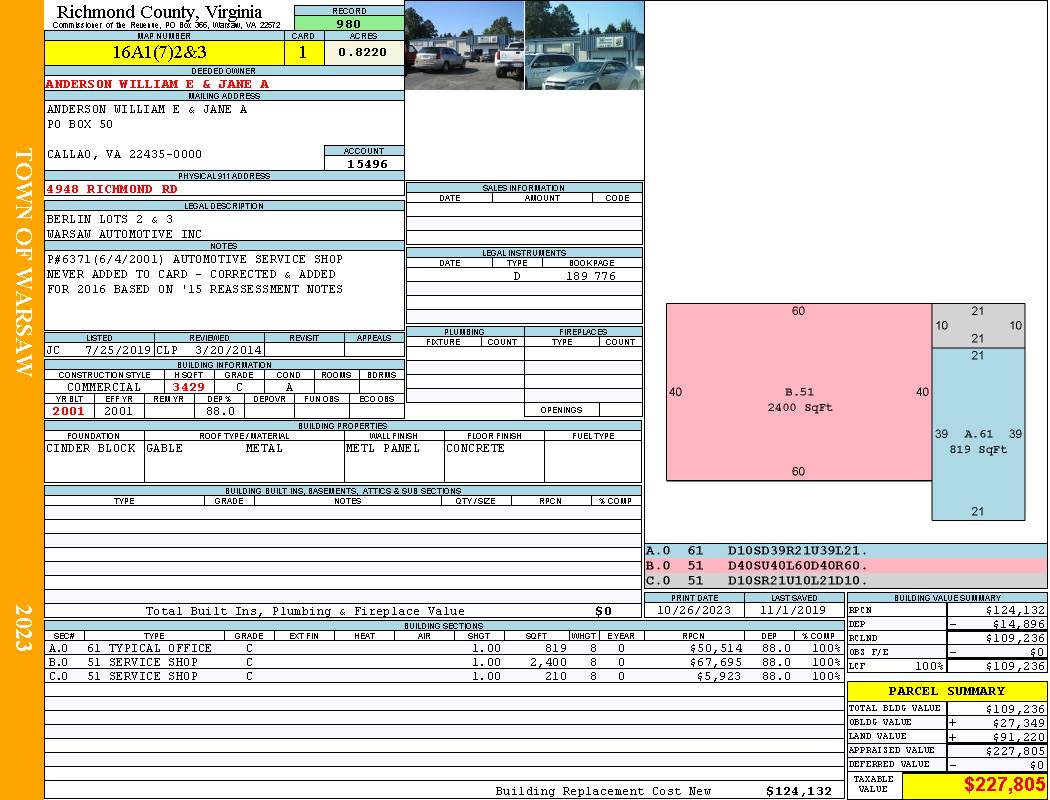This screenshot has width=1050, height=800.
Task: Select TOWN OF WARSAW sidebar text
Action: [23, 262]
